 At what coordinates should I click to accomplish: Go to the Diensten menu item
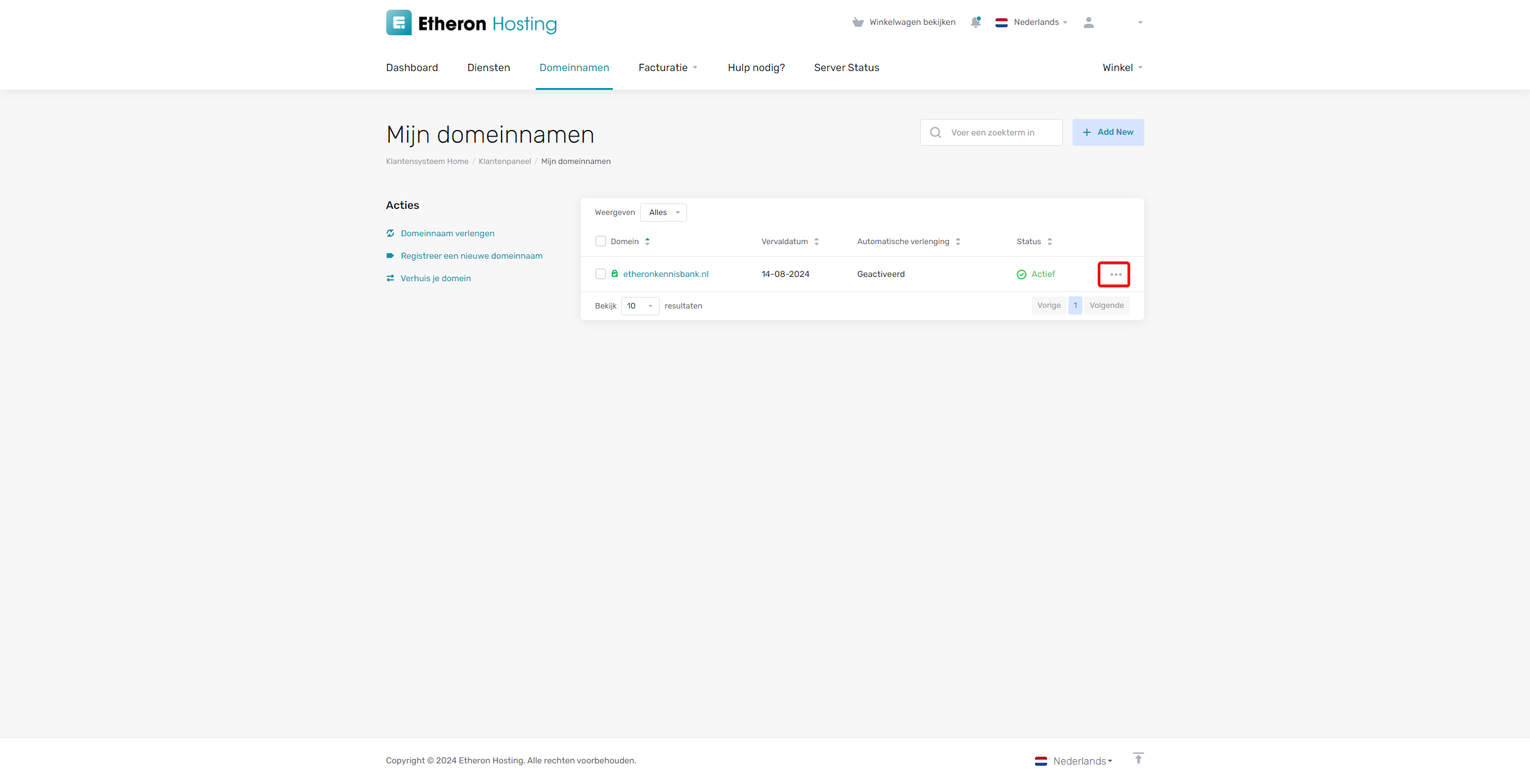coord(488,68)
